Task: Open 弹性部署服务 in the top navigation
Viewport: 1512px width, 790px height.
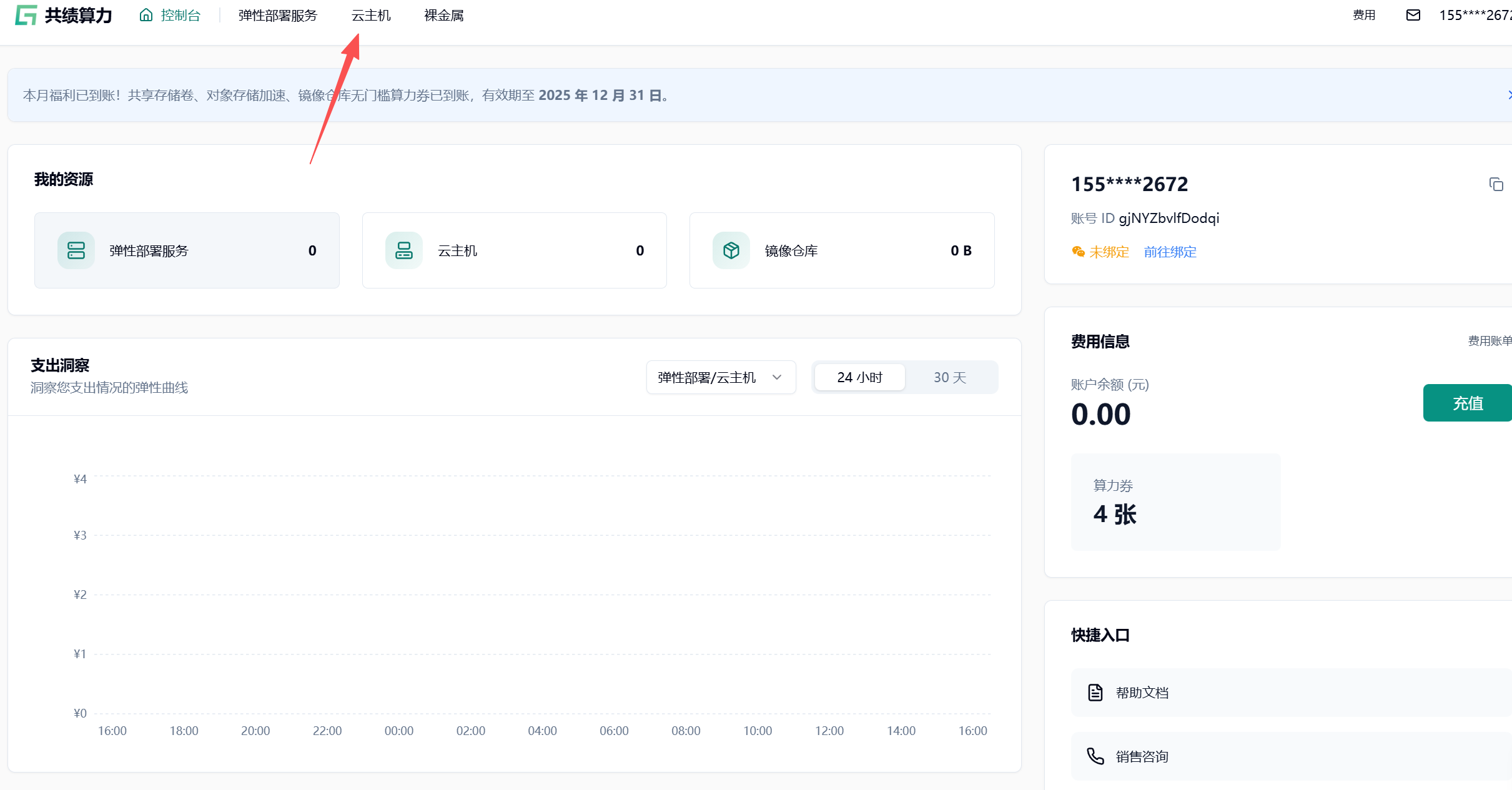Action: [x=278, y=15]
